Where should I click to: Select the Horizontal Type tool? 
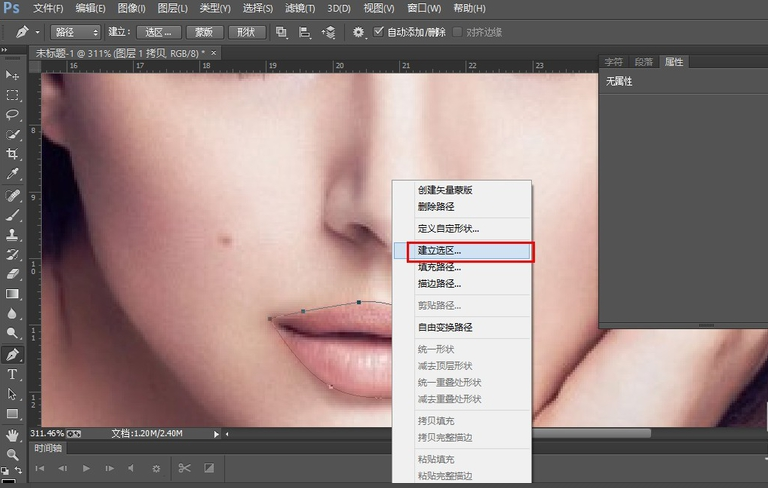tap(13, 374)
